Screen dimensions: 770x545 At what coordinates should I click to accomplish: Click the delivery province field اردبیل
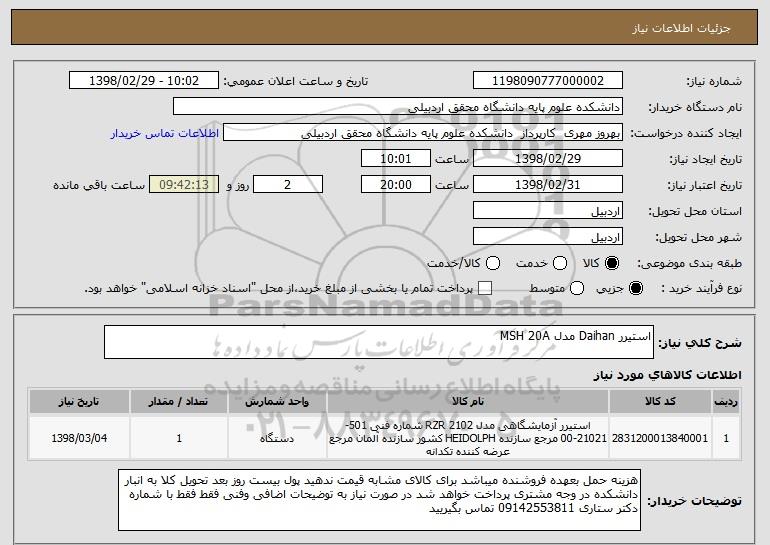(x=548, y=211)
